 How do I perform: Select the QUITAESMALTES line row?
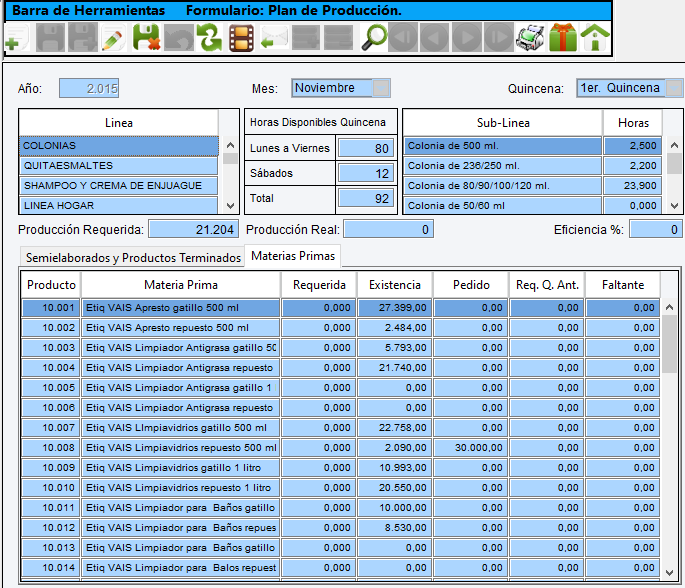(118, 166)
